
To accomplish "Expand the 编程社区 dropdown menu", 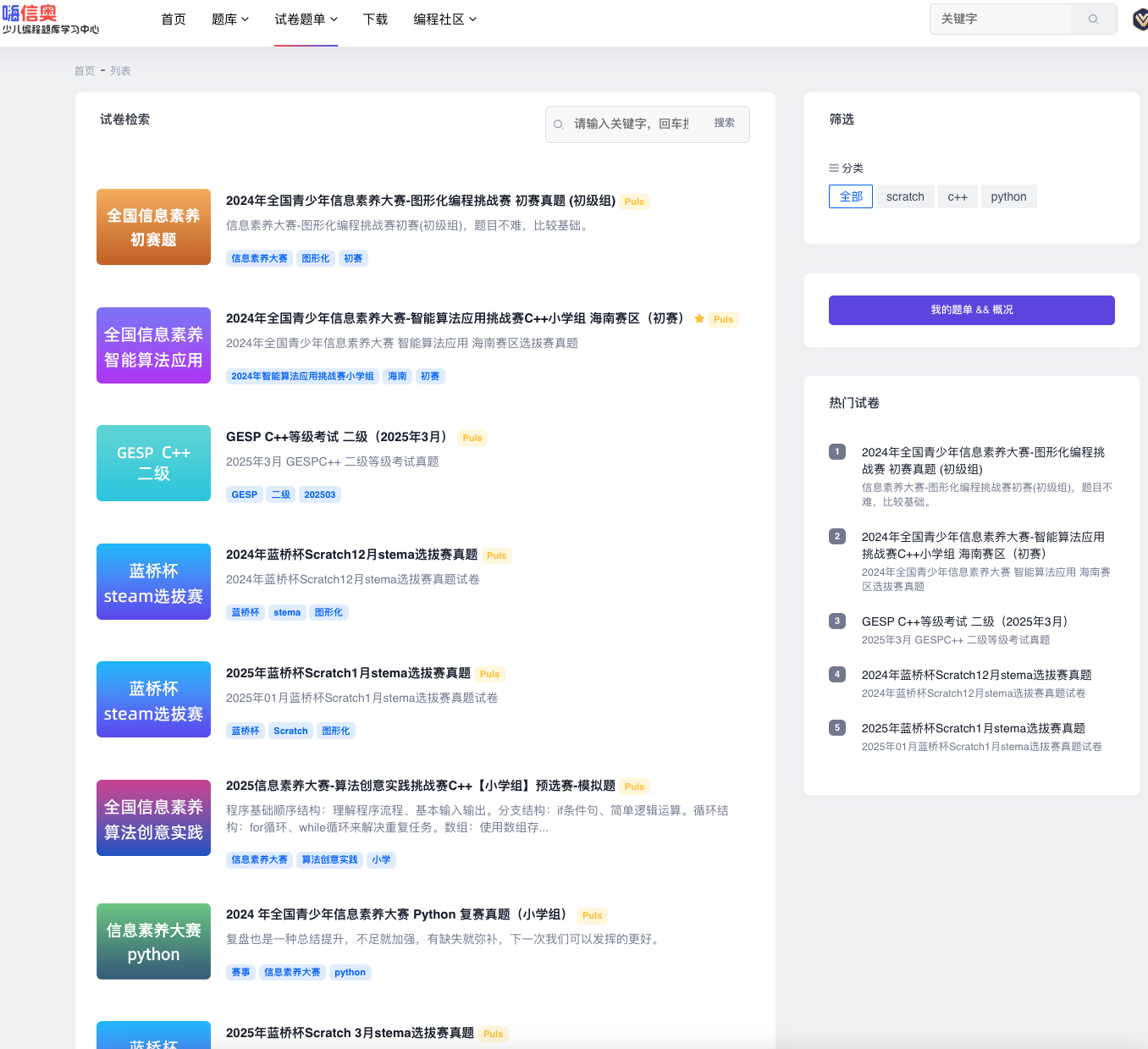I will coord(445,19).
